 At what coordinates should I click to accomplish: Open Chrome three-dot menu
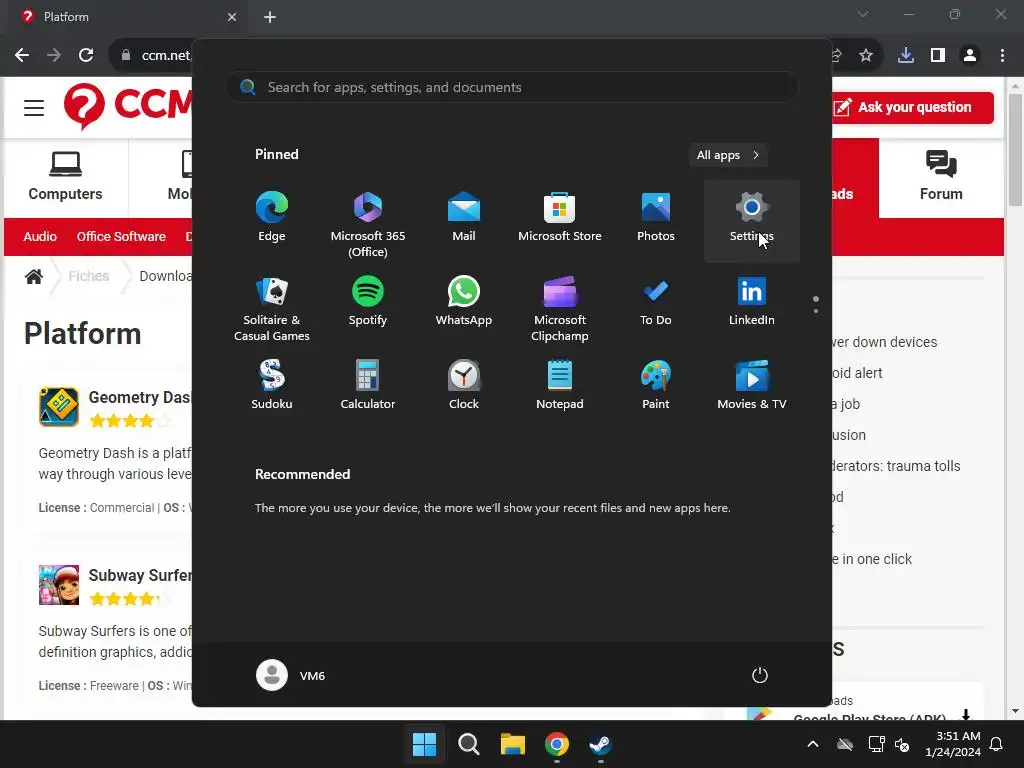pos(1002,55)
